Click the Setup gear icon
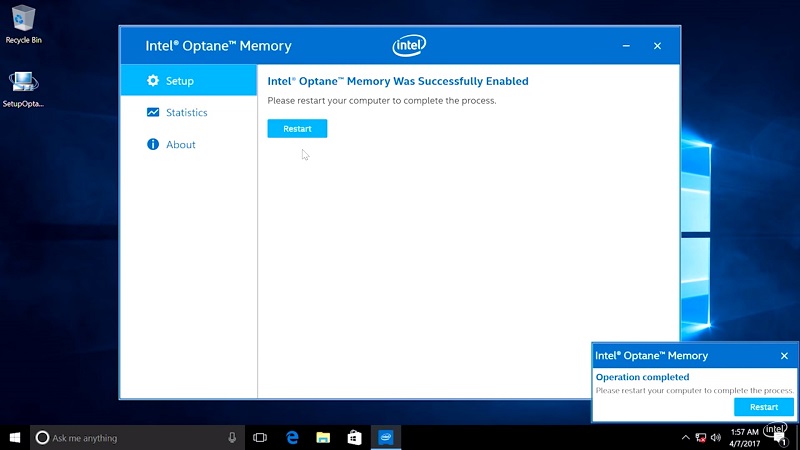The width and height of the screenshot is (800, 450). pyautogui.click(x=153, y=80)
